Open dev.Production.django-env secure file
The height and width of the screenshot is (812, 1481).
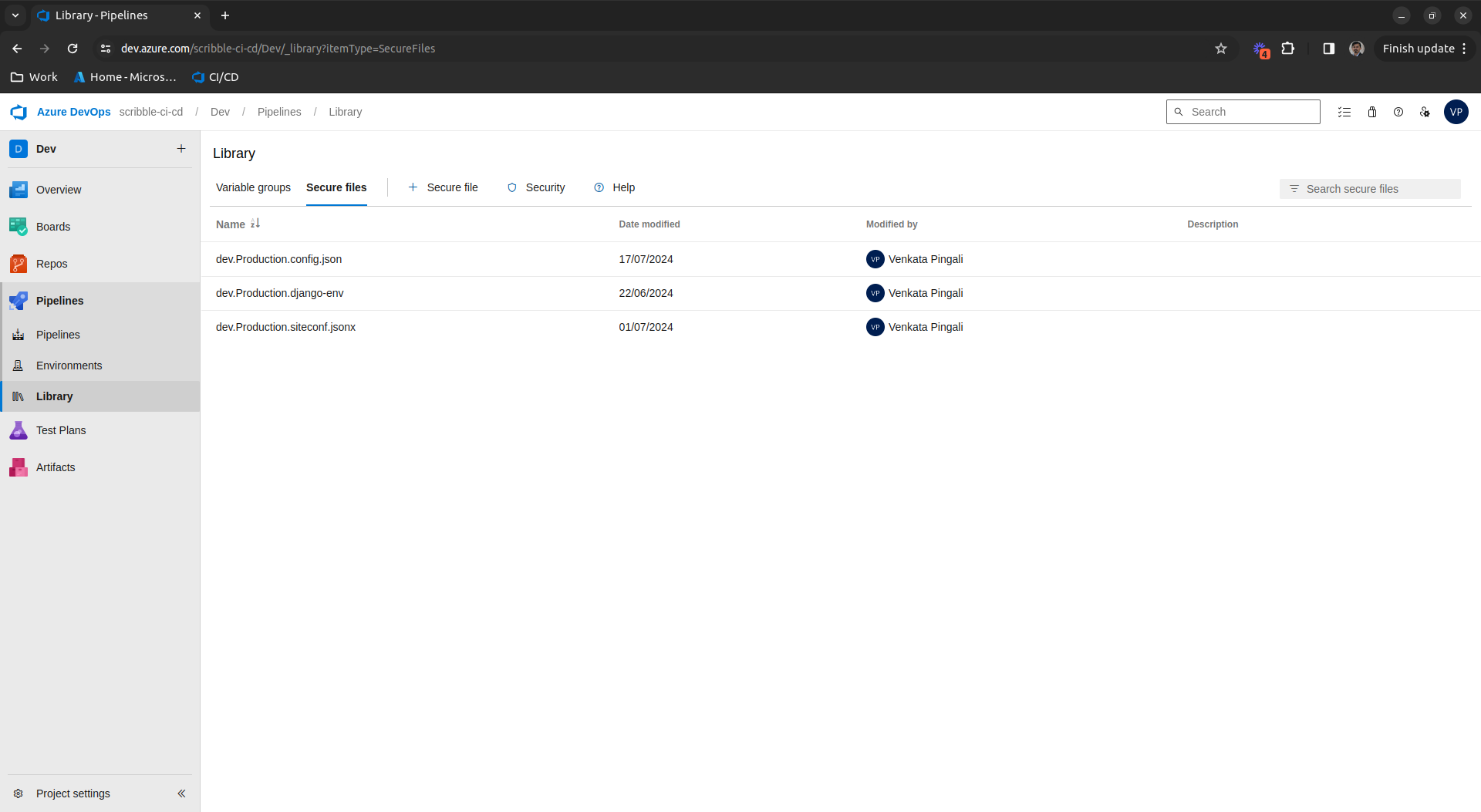pos(280,293)
